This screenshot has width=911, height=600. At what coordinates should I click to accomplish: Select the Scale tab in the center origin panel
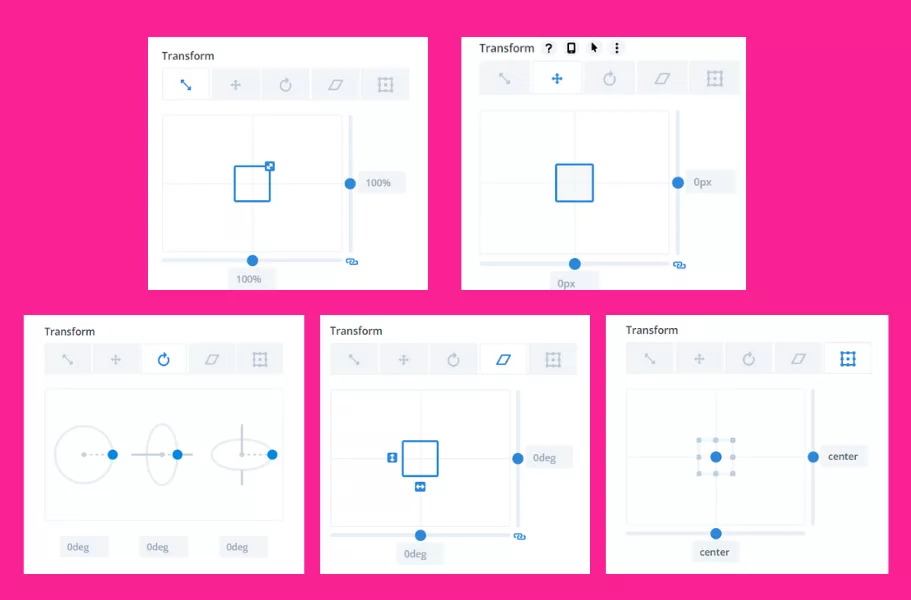(650, 358)
